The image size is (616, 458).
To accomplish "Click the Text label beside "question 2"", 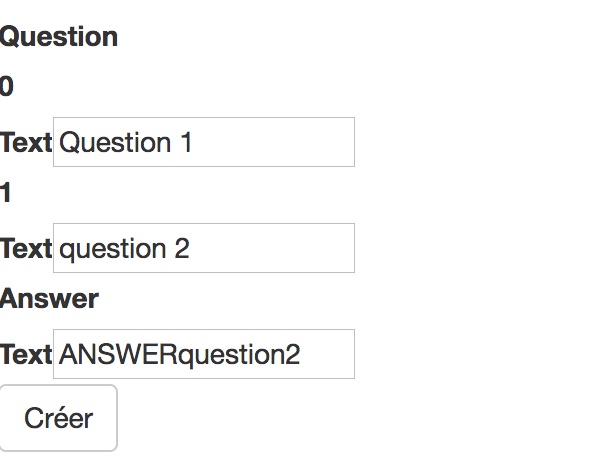I will point(26,249).
